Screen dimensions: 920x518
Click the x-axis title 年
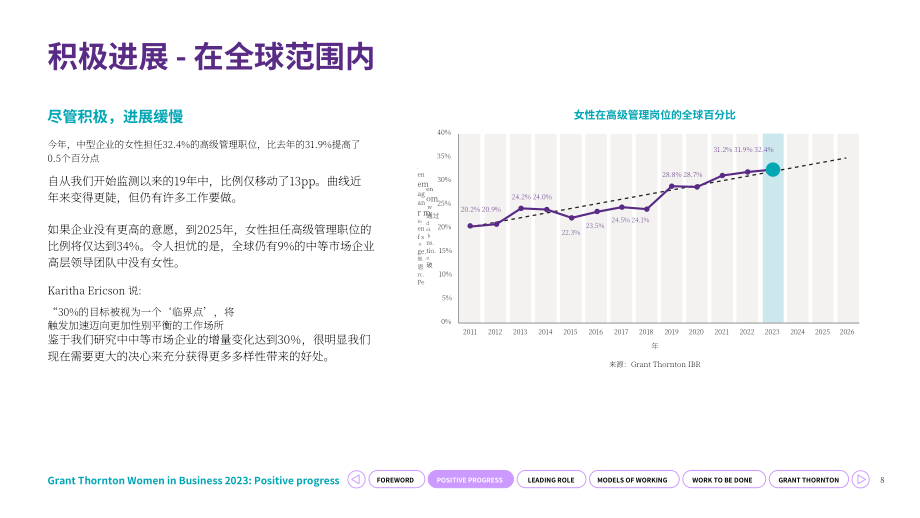tap(655, 346)
